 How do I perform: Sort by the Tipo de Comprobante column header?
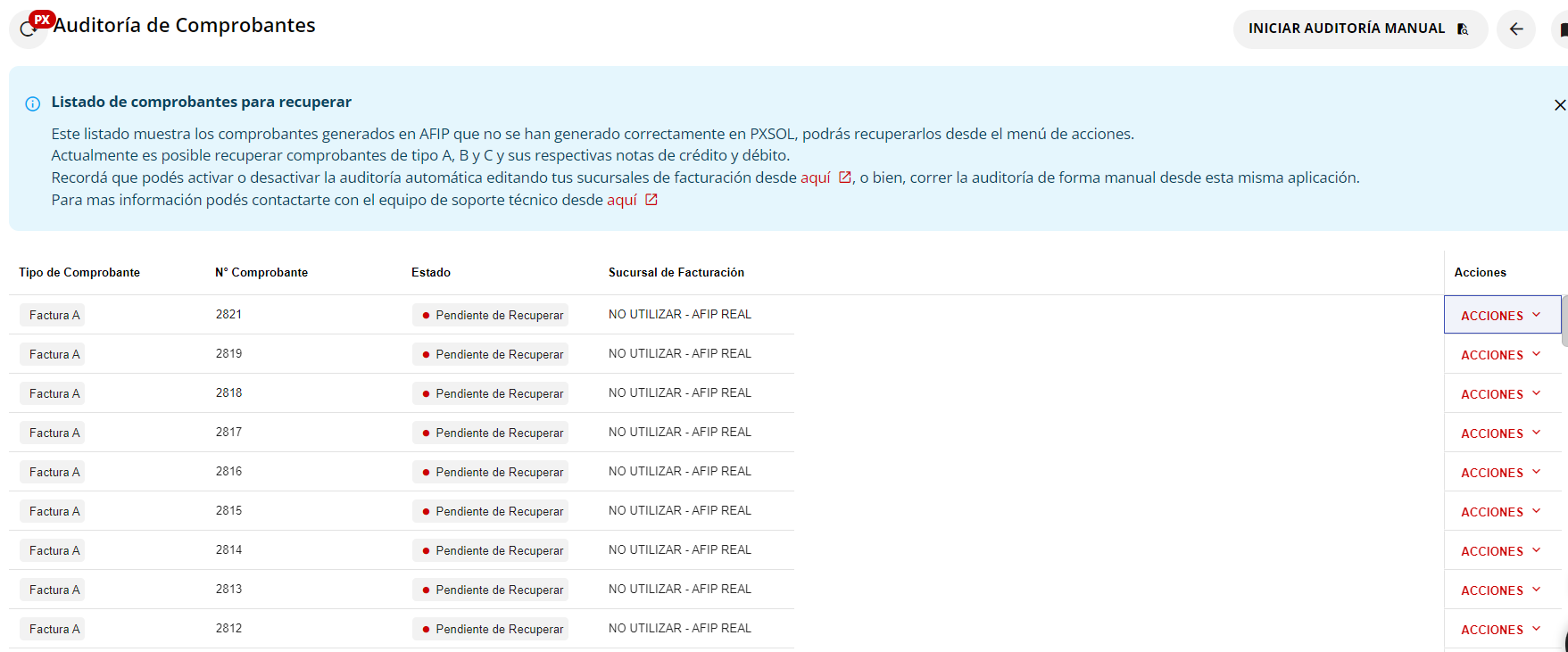pos(79,273)
